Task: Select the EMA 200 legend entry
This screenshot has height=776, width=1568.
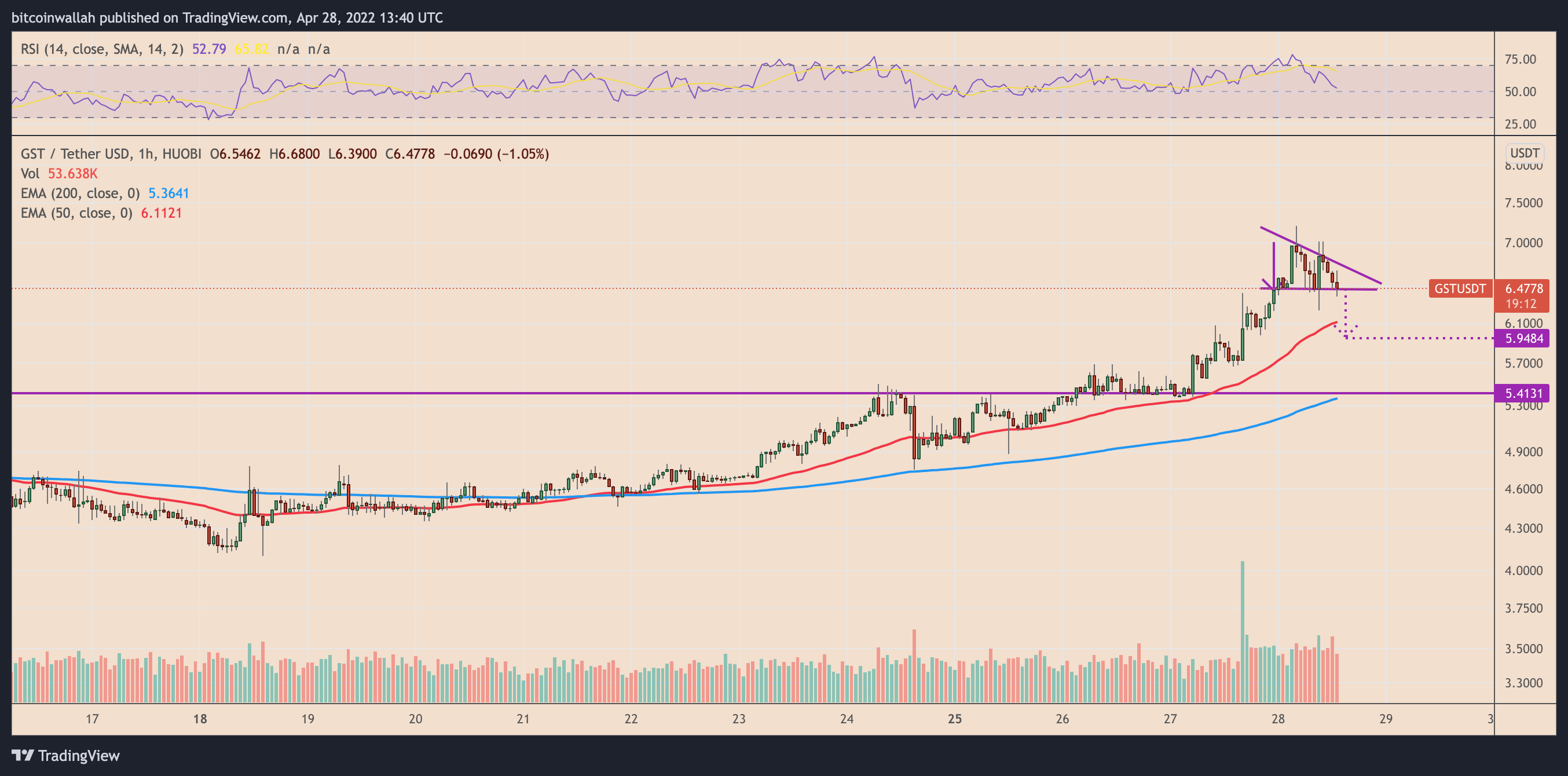Action: tap(80, 193)
